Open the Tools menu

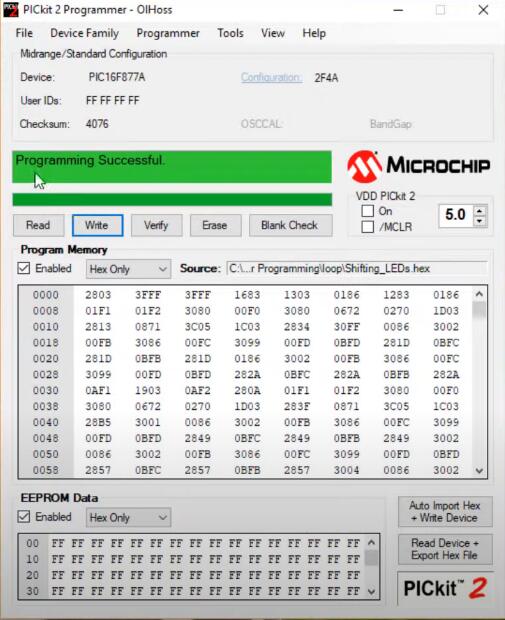tap(230, 33)
